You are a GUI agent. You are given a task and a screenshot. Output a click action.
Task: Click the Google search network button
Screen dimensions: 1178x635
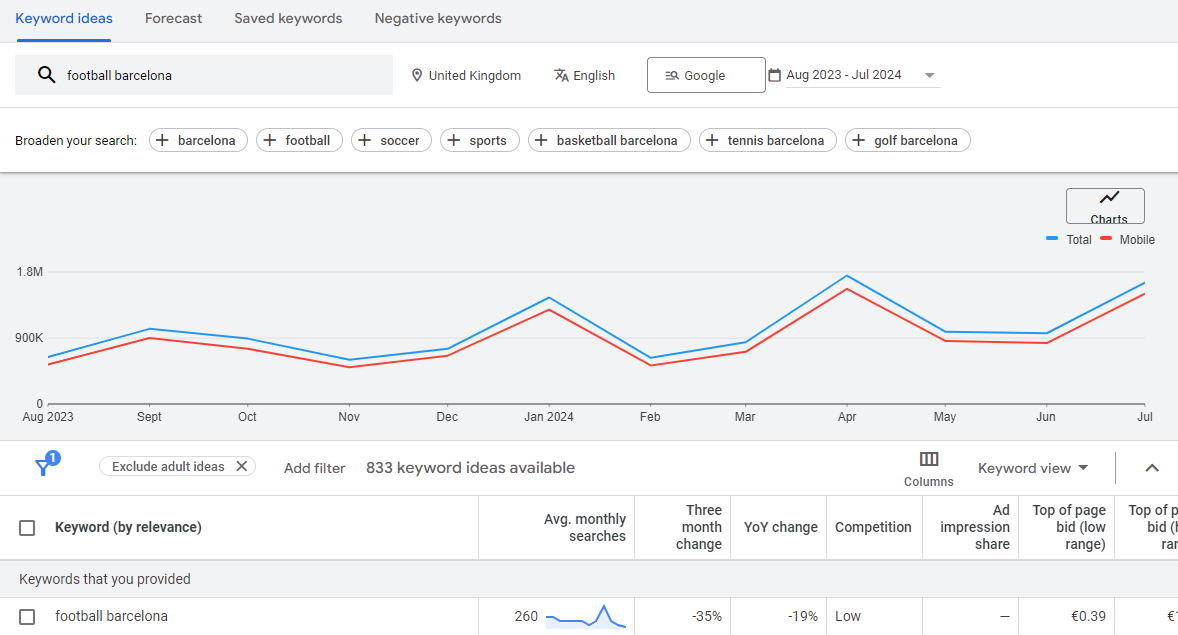pyautogui.click(x=706, y=75)
